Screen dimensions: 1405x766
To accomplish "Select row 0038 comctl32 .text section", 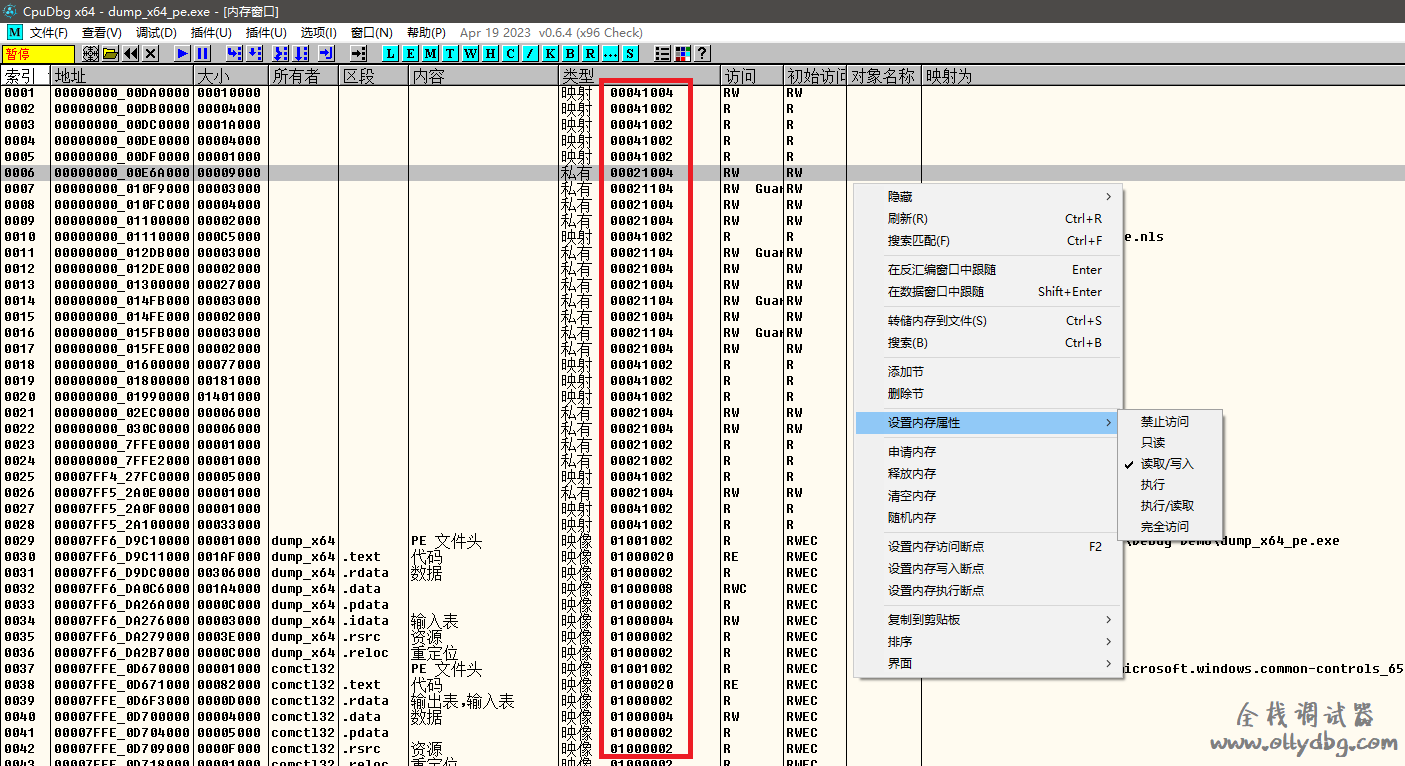I will click(x=702, y=685).
